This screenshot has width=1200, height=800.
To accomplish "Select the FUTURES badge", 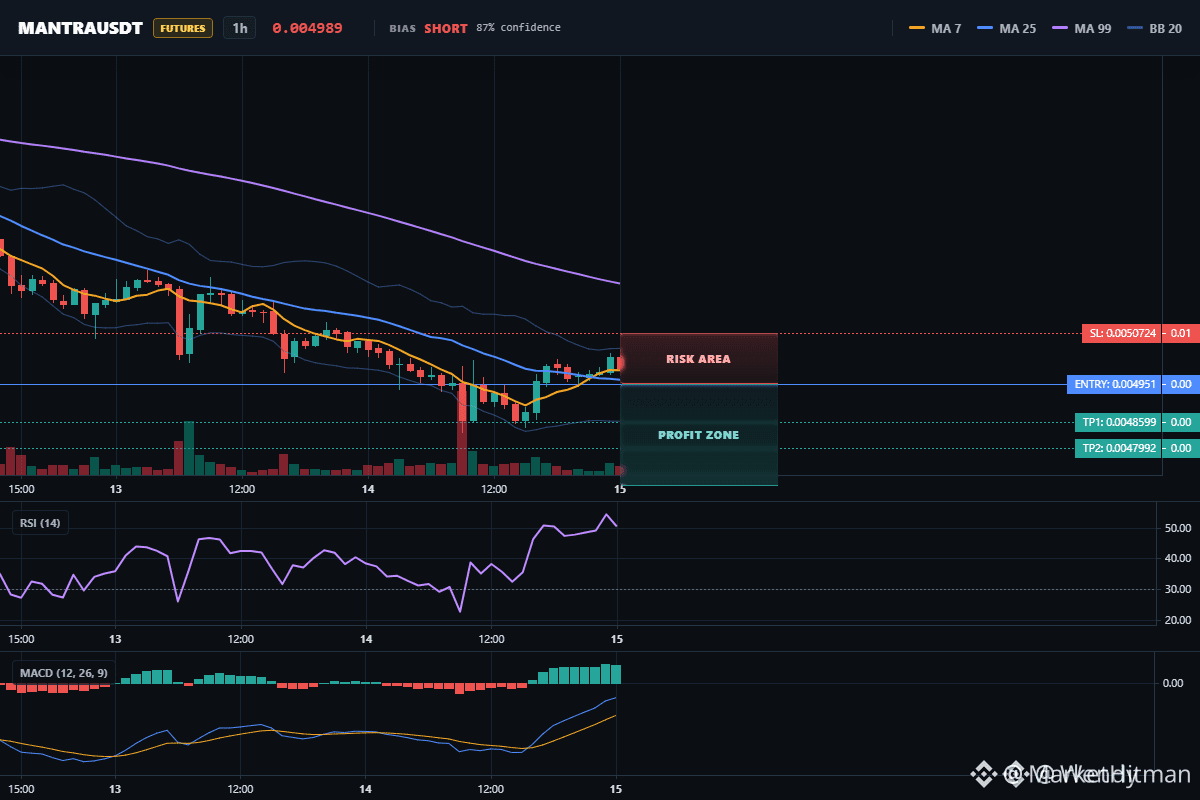I will tap(183, 28).
